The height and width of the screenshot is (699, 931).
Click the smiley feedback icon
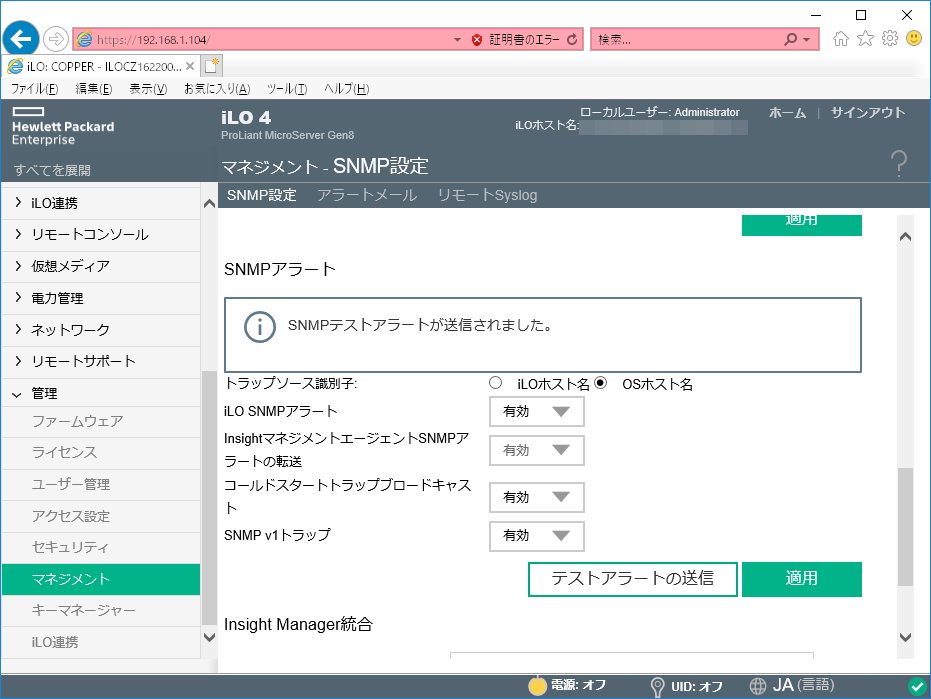[x=914, y=39]
